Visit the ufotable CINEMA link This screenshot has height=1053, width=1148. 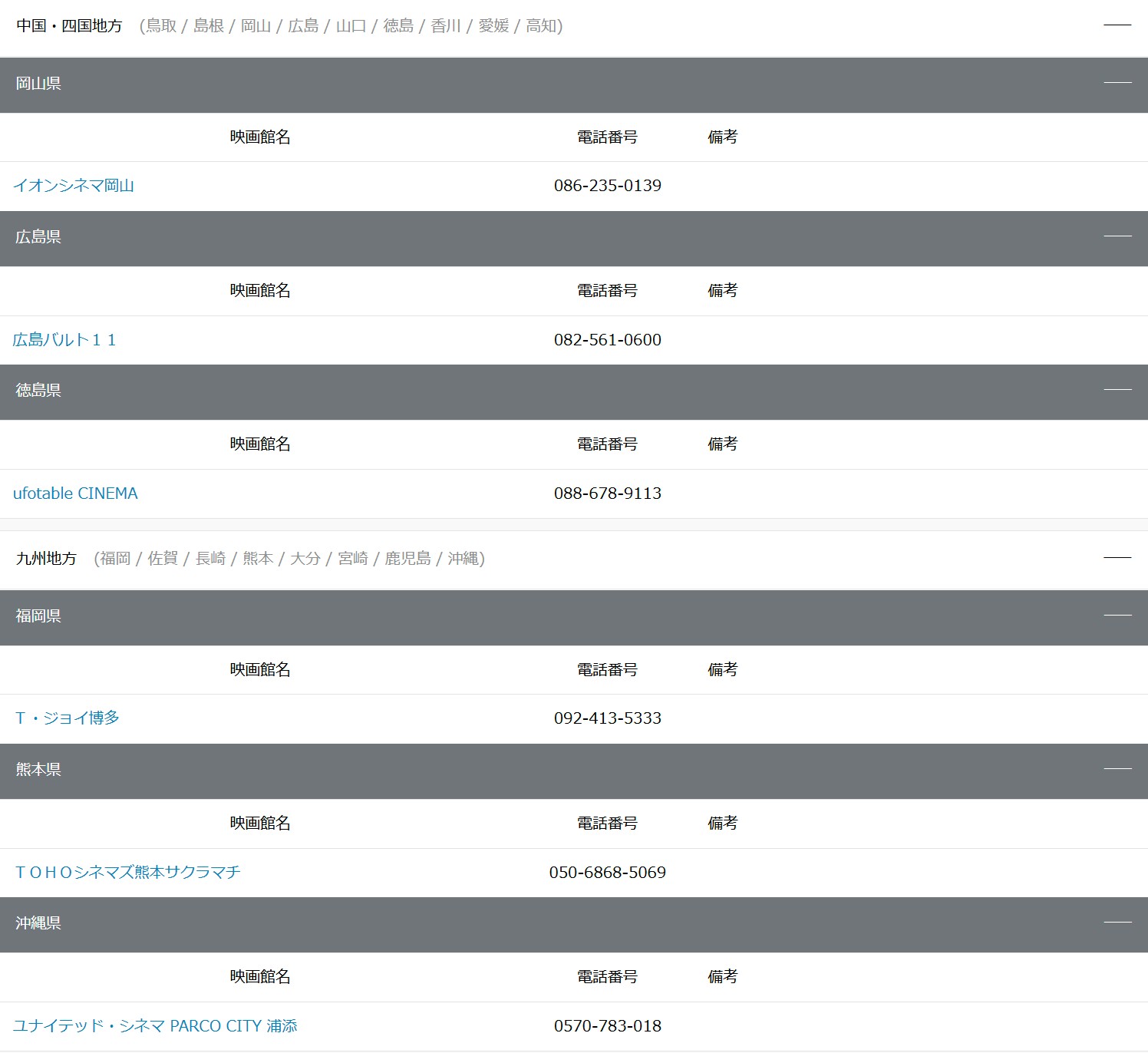(x=75, y=493)
